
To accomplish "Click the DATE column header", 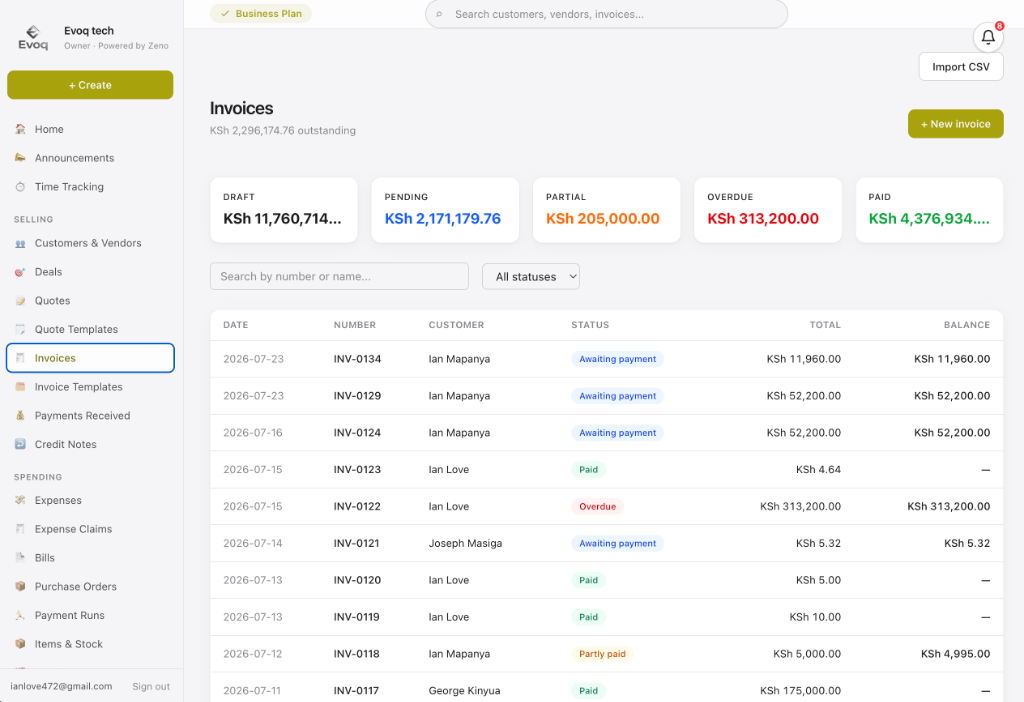I will [x=236, y=325].
